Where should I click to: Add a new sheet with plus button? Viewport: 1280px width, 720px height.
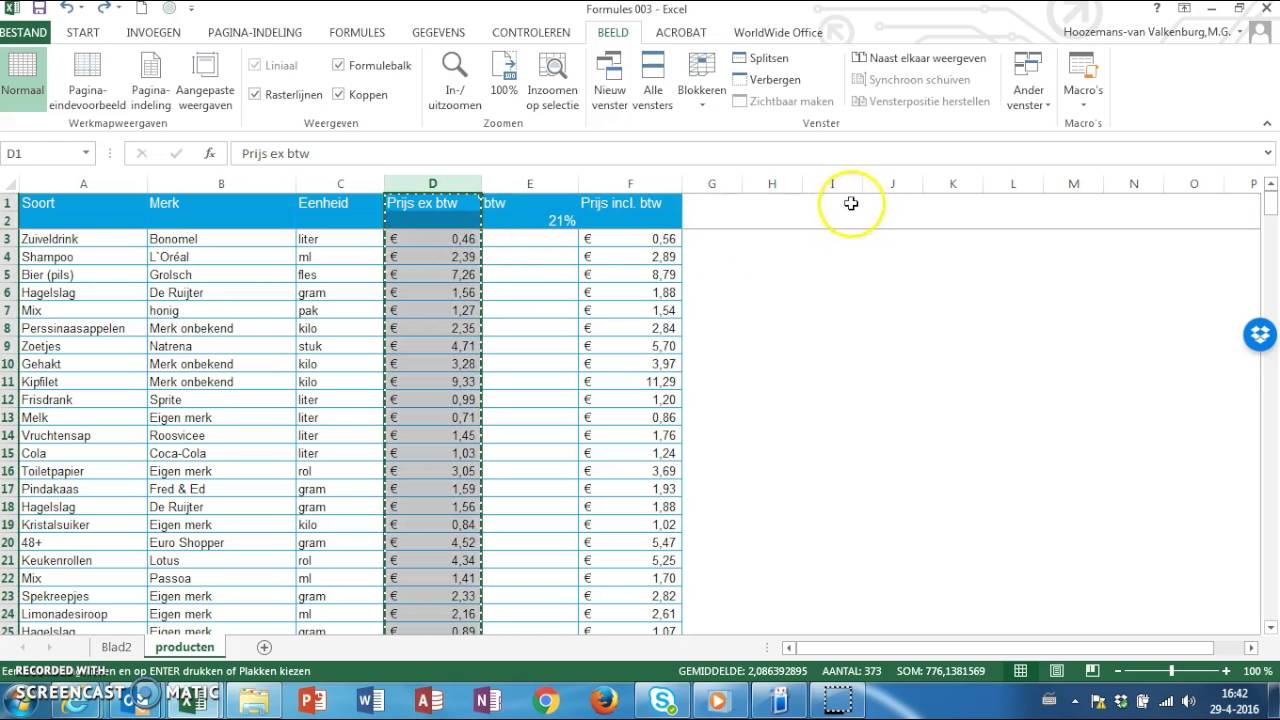point(264,647)
